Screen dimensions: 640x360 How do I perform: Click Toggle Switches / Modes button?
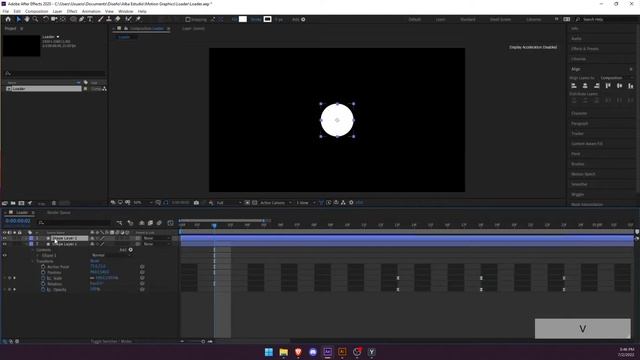tap(111, 341)
